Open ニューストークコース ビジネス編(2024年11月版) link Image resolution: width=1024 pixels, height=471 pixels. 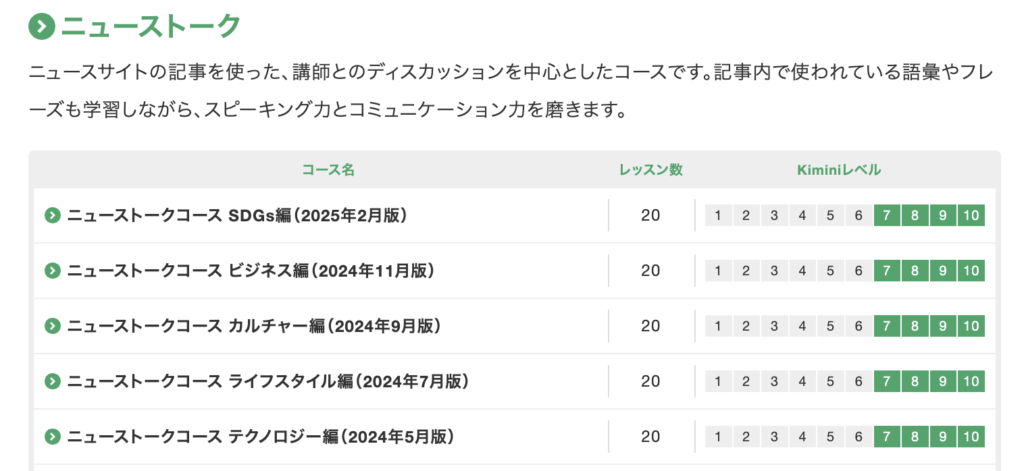pyautogui.click(x=250, y=271)
